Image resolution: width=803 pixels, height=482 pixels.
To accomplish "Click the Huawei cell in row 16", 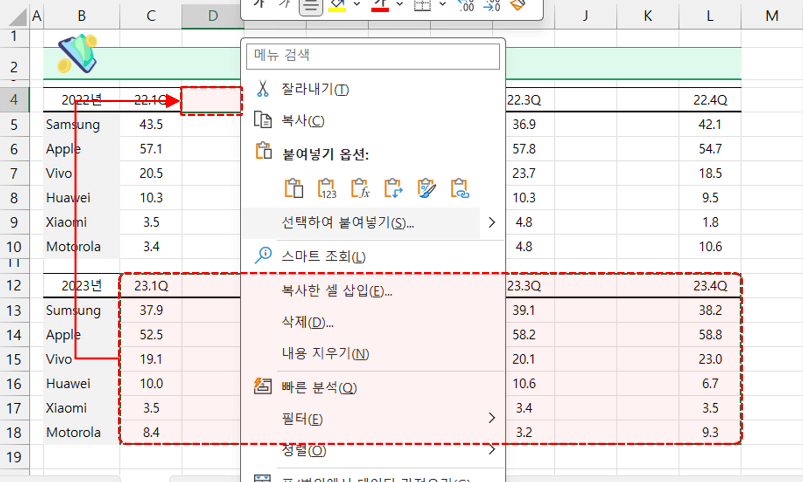I will point(81,384).
